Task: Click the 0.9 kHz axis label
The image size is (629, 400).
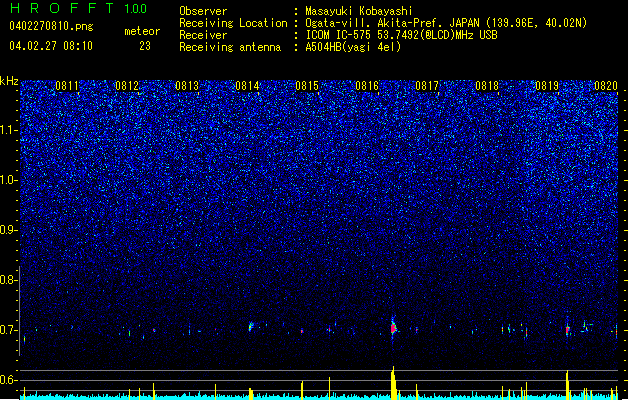Action: tap(9, 230)
